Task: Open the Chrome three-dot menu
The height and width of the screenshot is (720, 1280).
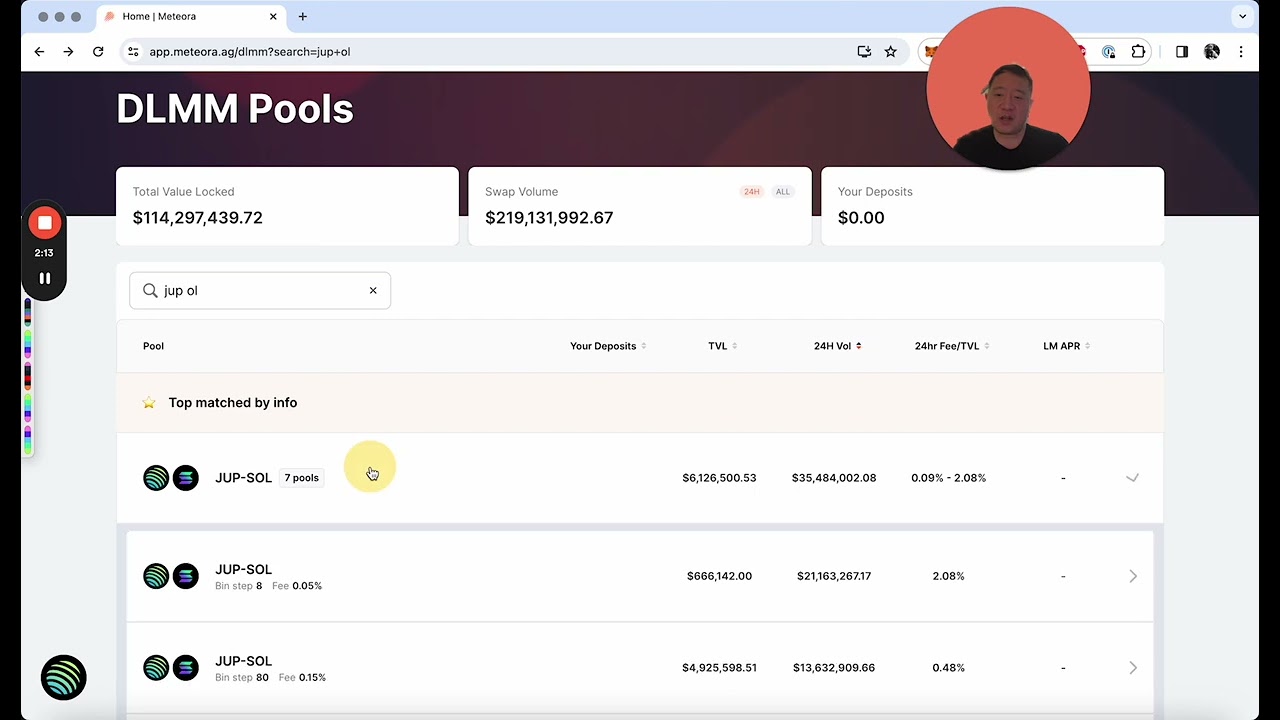Action: click(1241, 52)
